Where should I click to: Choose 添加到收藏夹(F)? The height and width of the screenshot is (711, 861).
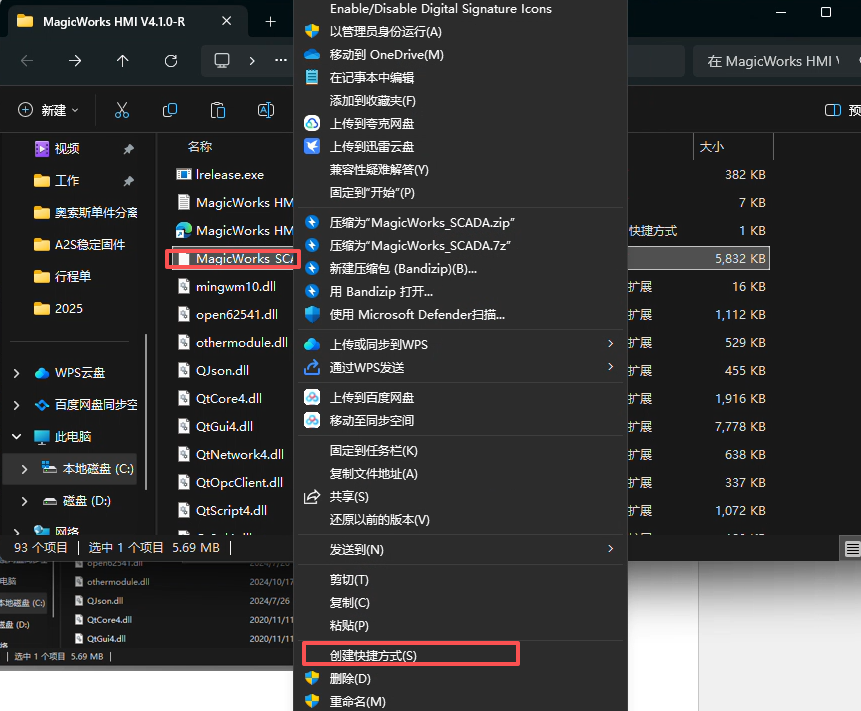460,100
